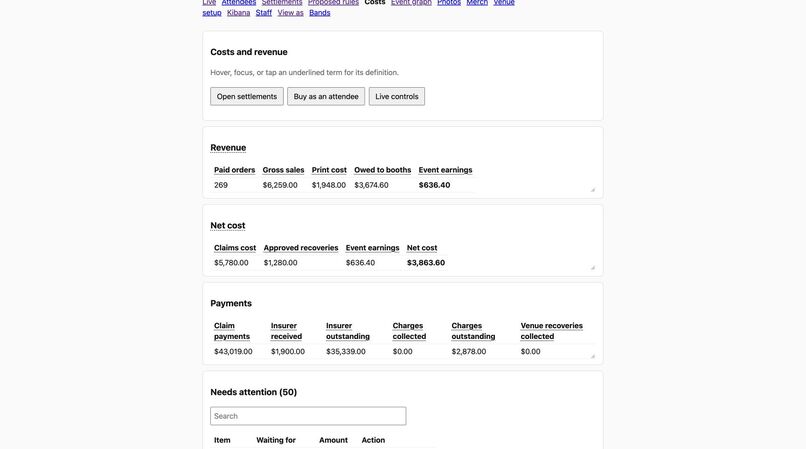
Task: Click the $43,019.00 claim payments value
Action: click(233, 352)
